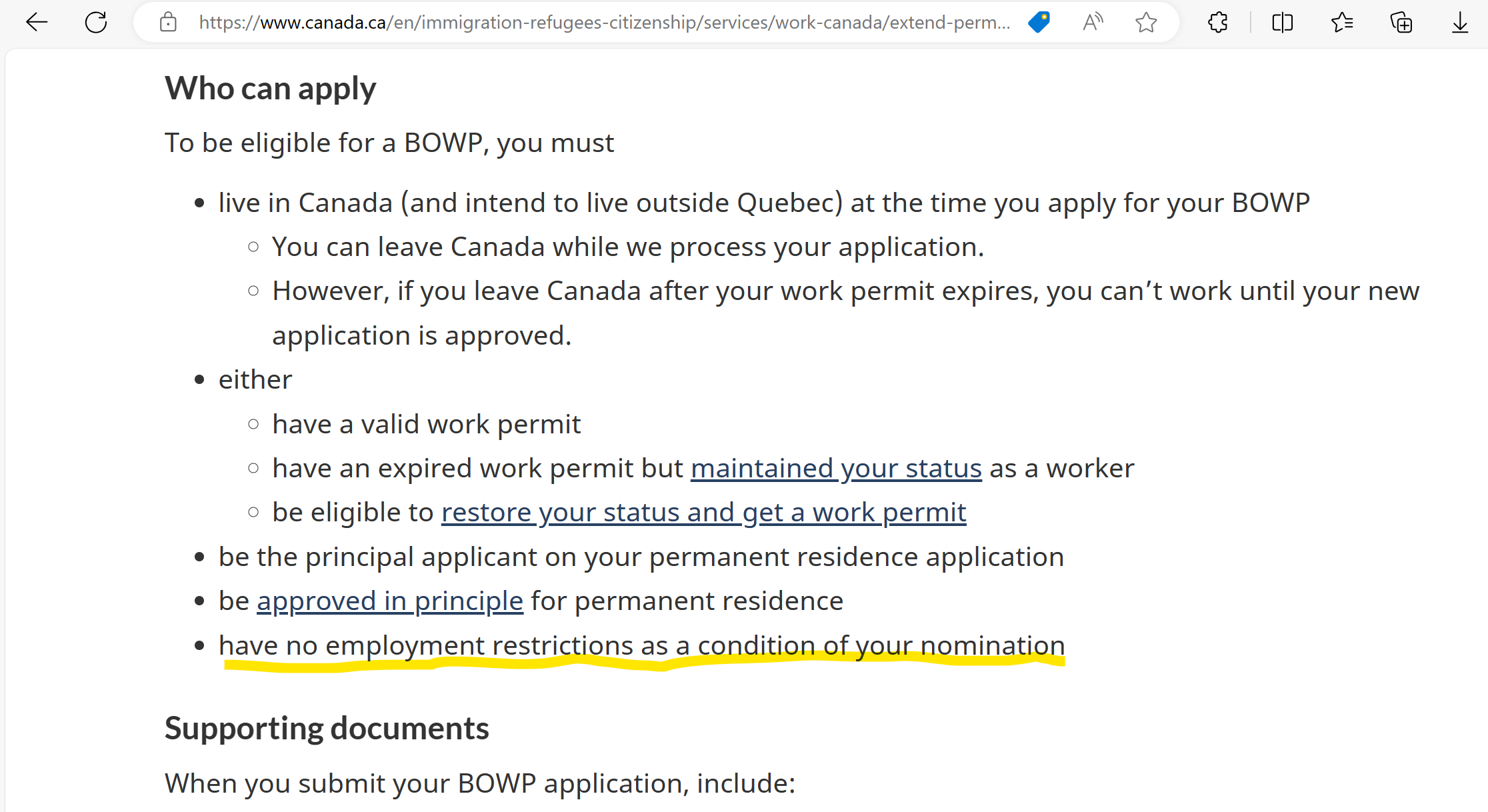Add this page to Collections
The height and width of the screenshot is (812, 1488).
[x=1401, y=22]
